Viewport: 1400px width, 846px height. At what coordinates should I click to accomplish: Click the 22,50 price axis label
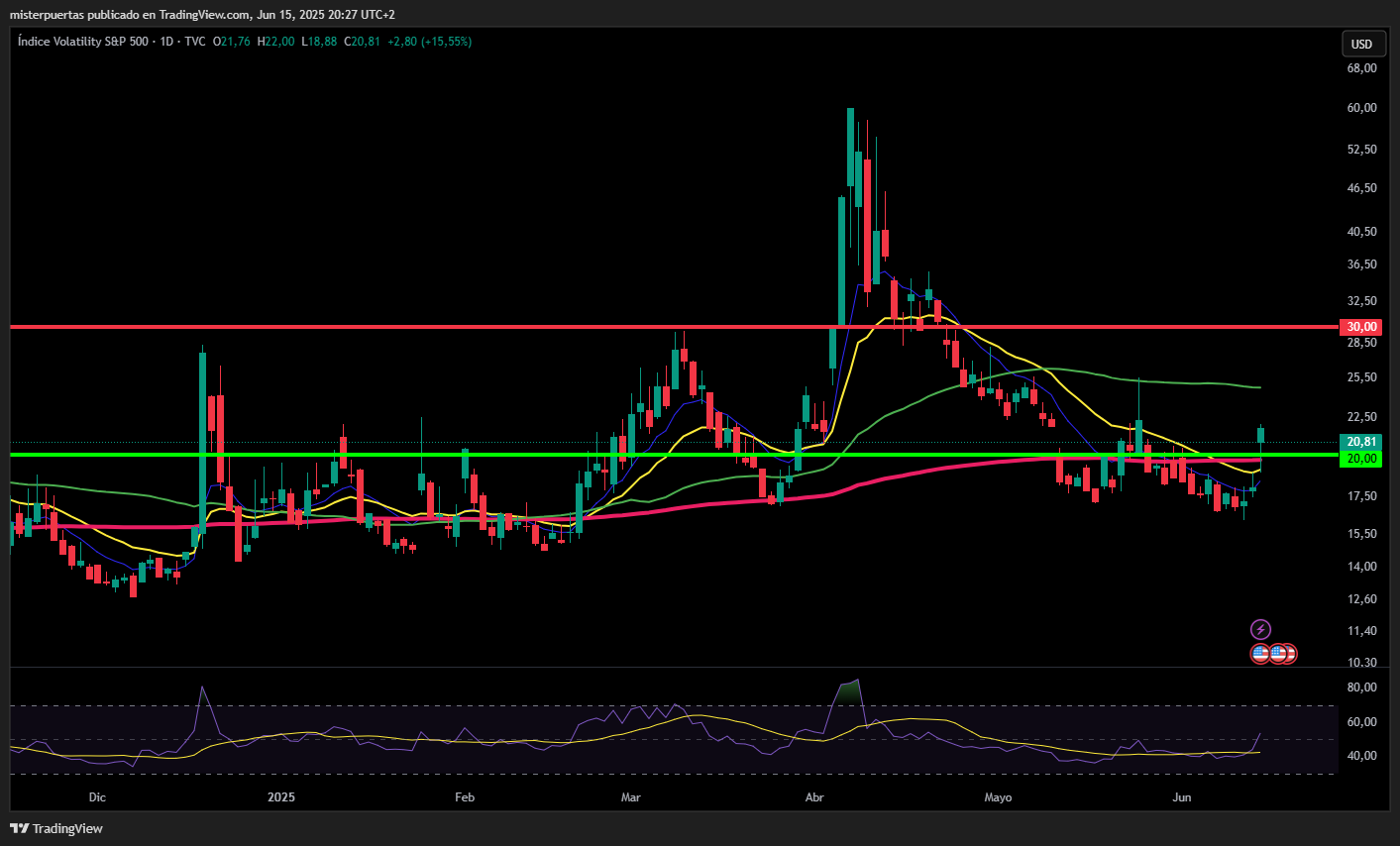coord(1362,417)
